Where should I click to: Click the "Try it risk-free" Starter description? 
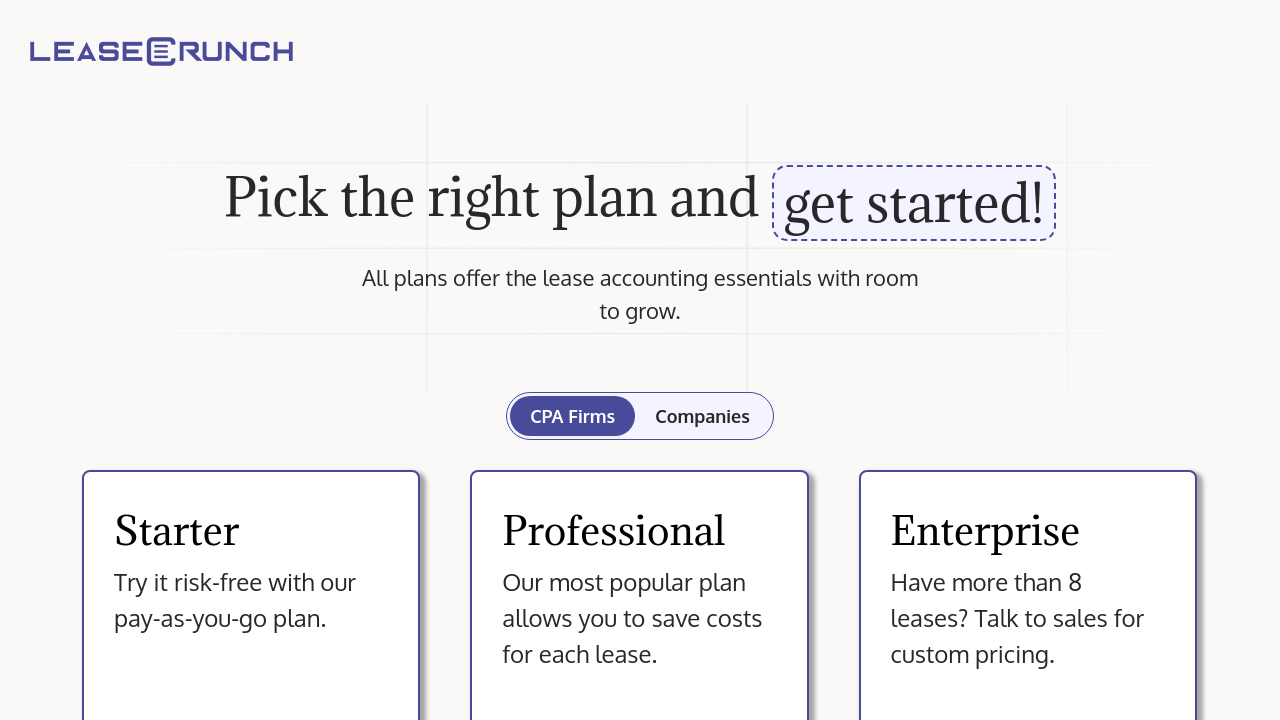[234, 582]
